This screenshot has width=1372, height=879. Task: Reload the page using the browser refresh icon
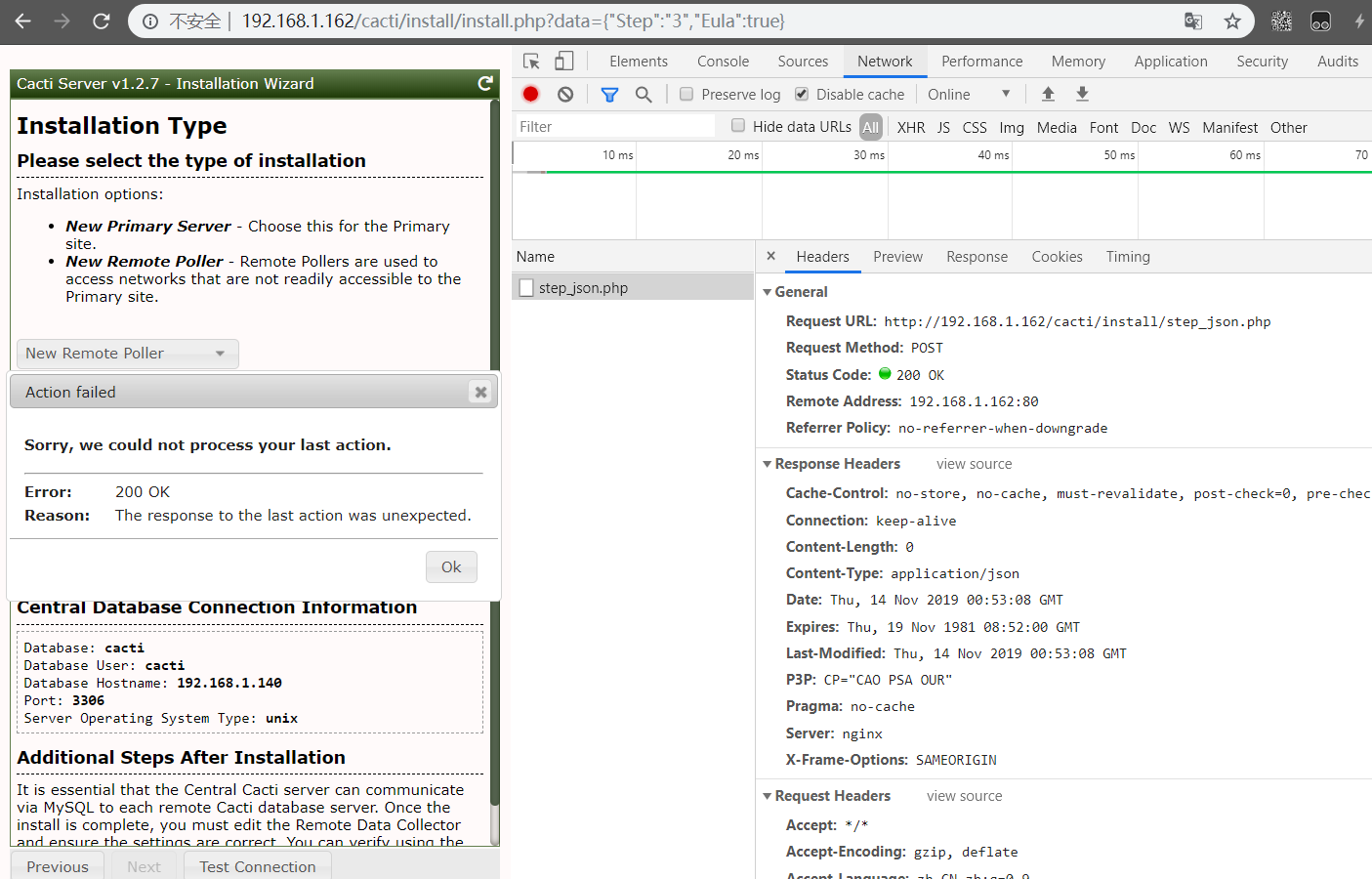[x=101, y=21]
